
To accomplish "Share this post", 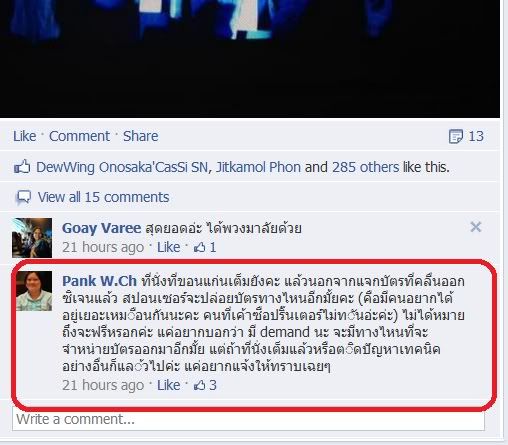I will (x=140, y=136).
